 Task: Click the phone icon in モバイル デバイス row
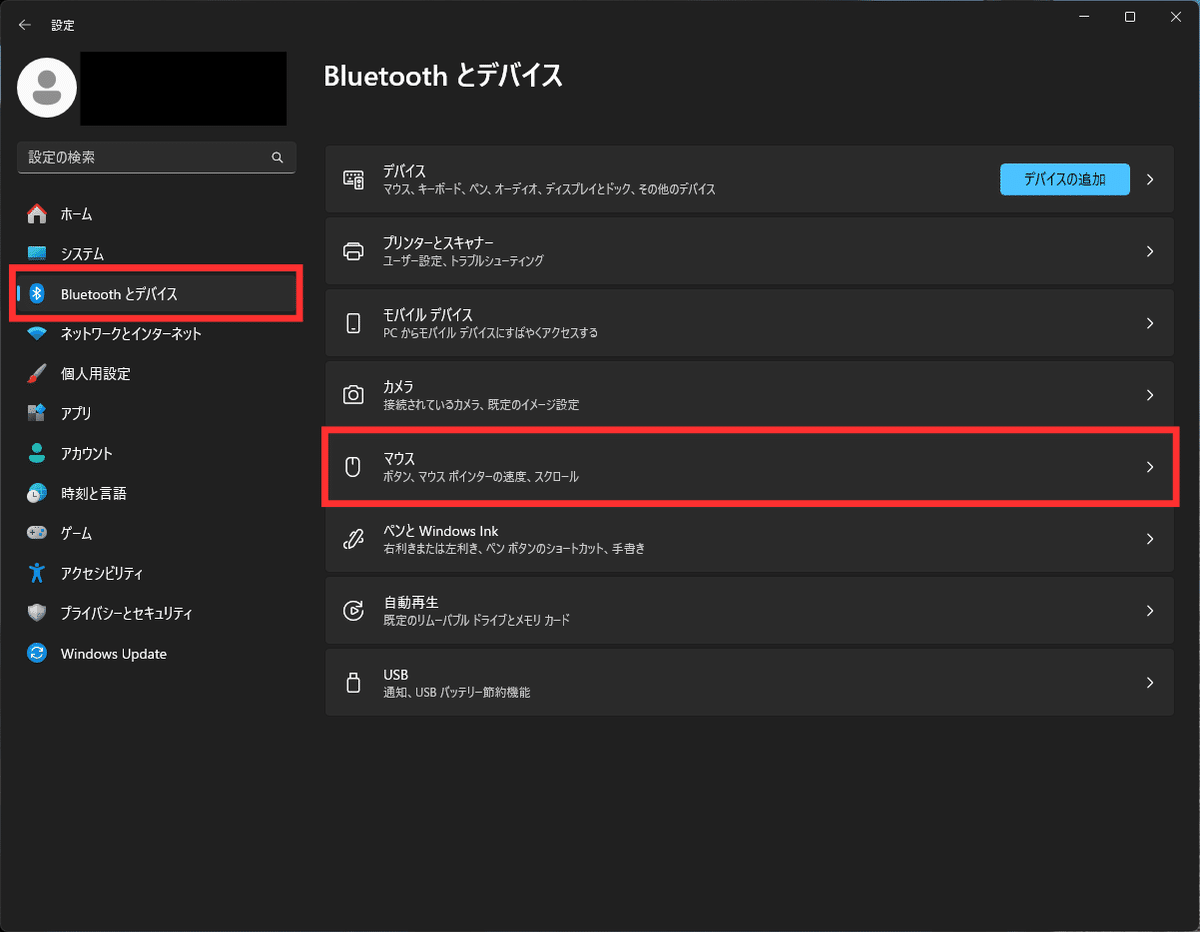point(353,323)
